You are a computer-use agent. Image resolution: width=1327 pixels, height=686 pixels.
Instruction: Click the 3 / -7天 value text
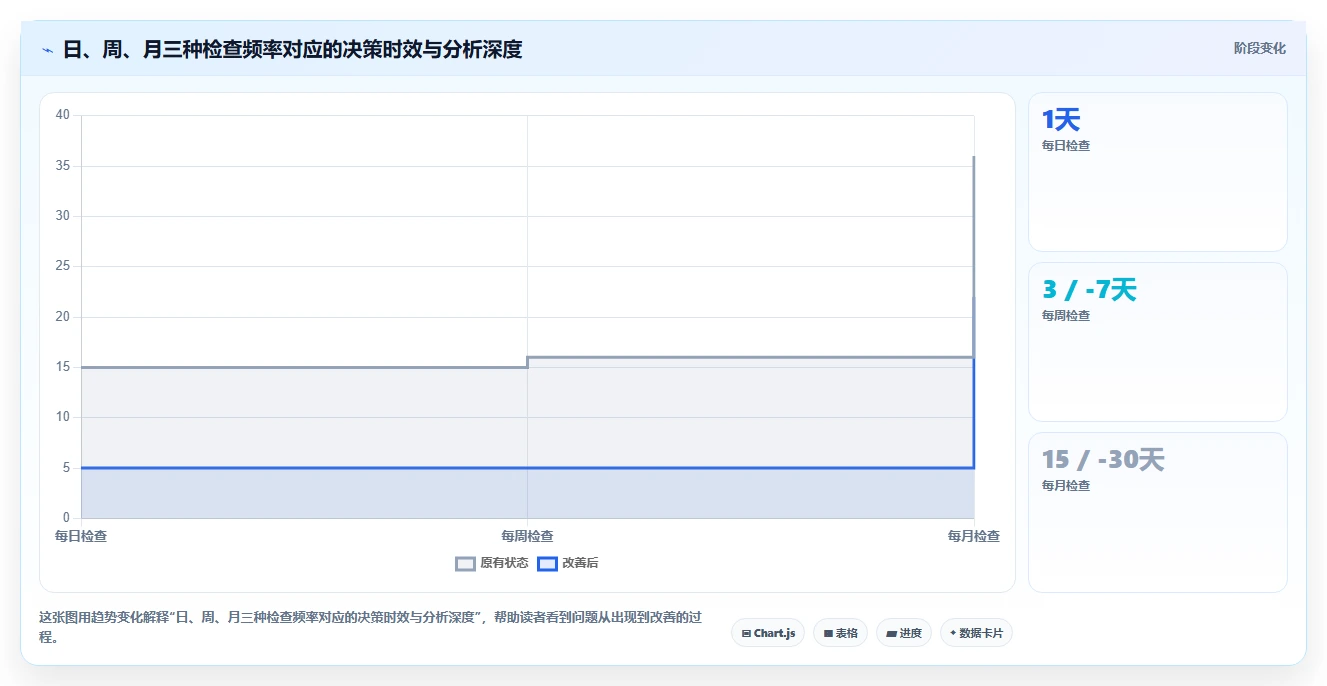click(1089, 290)
